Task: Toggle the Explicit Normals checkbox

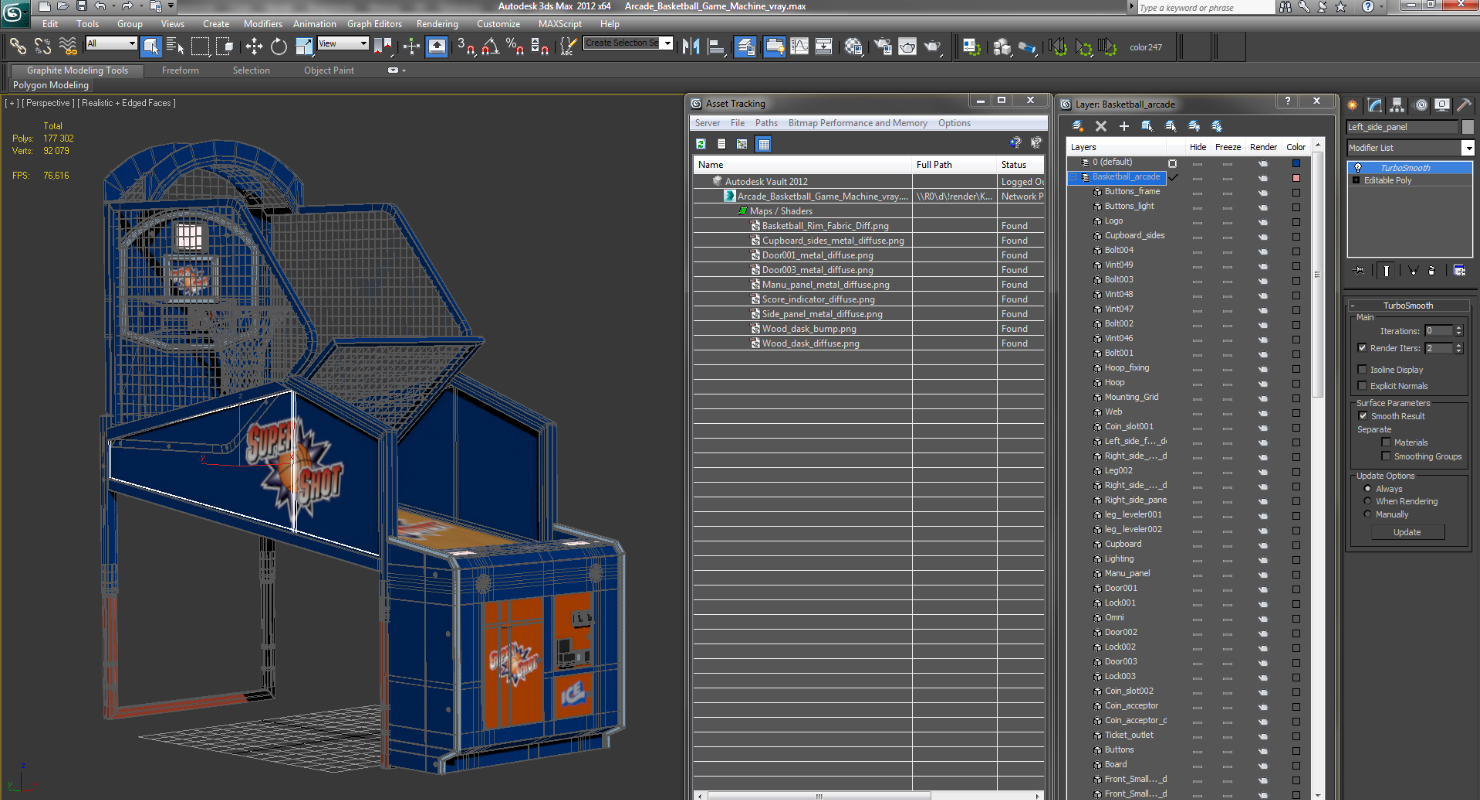Action: coord(1362,386)
